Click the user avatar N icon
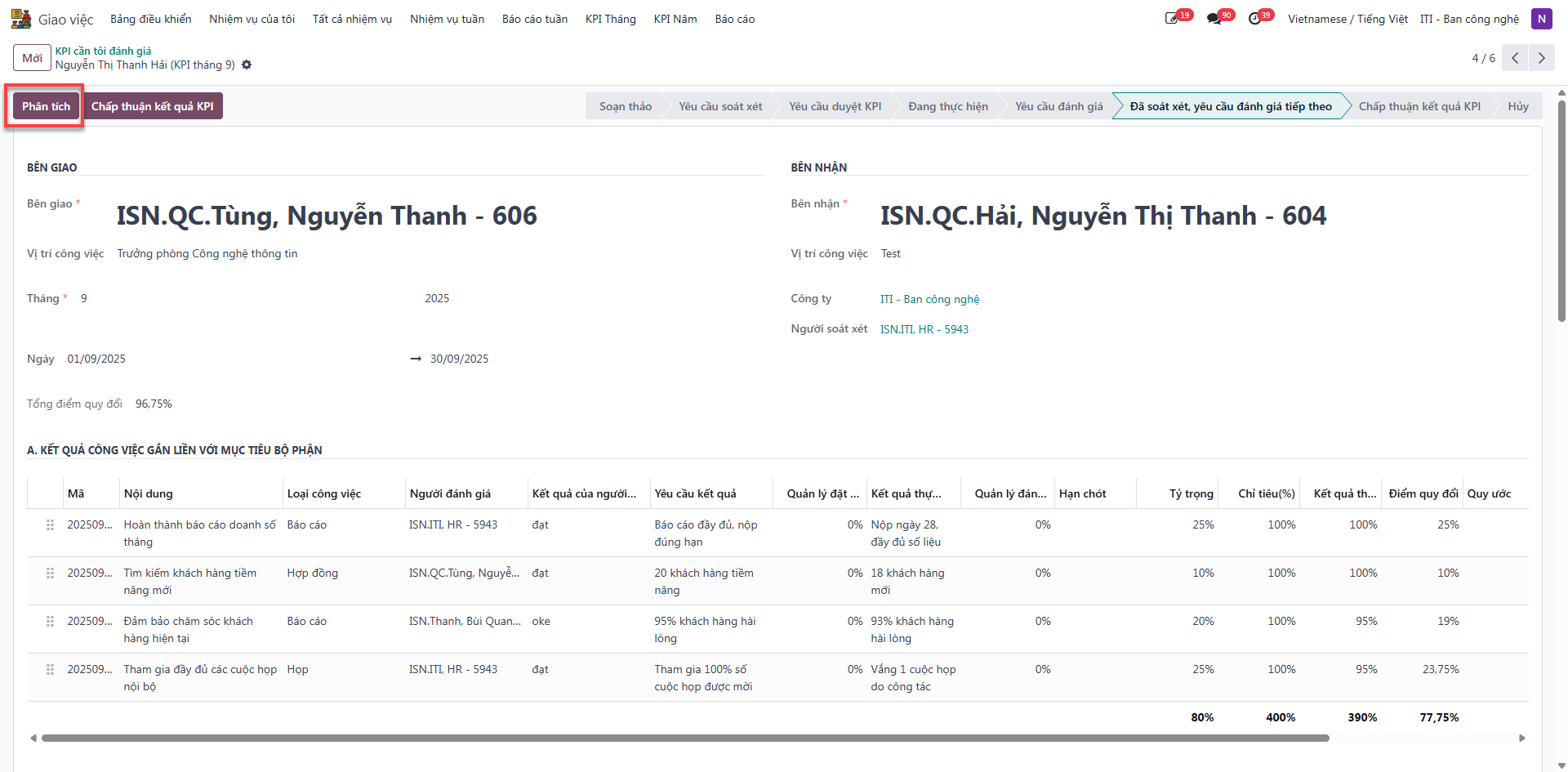1568x772 pixels. click(1541, 19)
